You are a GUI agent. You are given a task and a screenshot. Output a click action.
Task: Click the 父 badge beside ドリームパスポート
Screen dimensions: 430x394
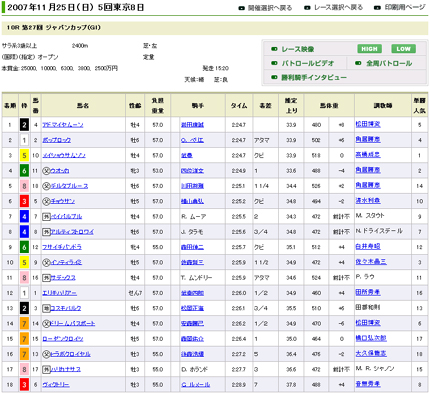tap(46, 323)
